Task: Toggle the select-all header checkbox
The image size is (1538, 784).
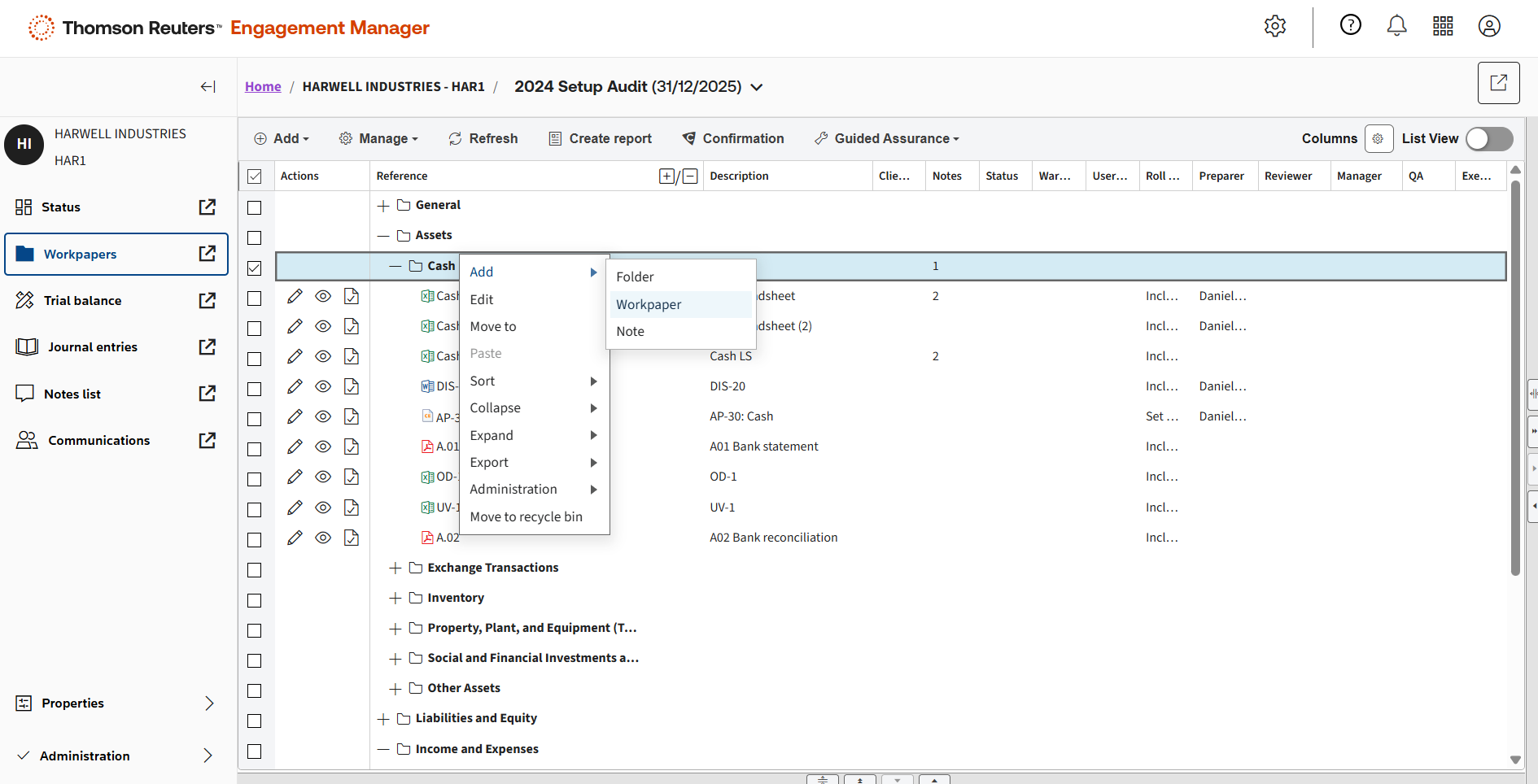Action: point(255,176)
